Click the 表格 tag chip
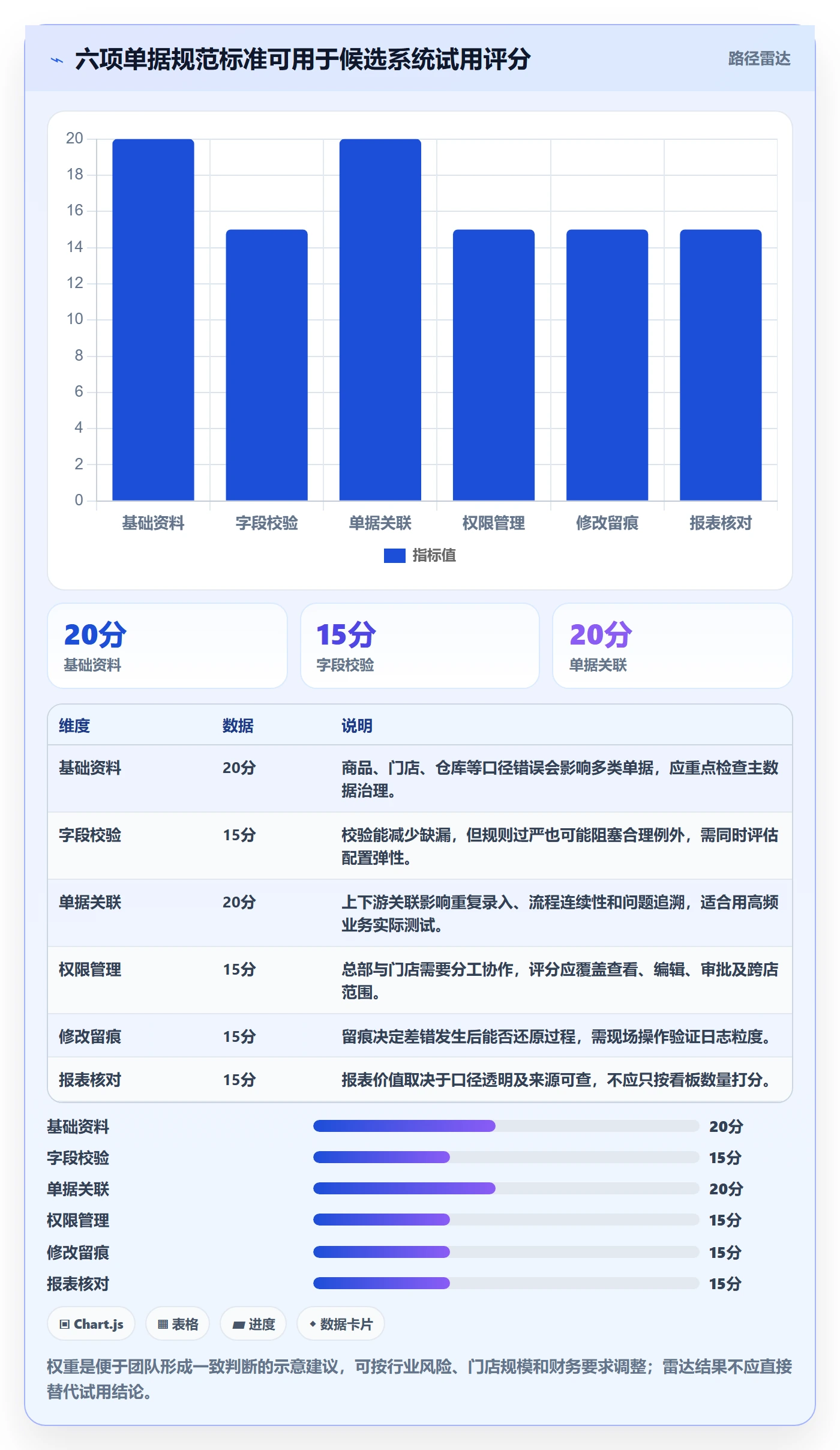The image size is (840, 1450). coord(178,1323)
